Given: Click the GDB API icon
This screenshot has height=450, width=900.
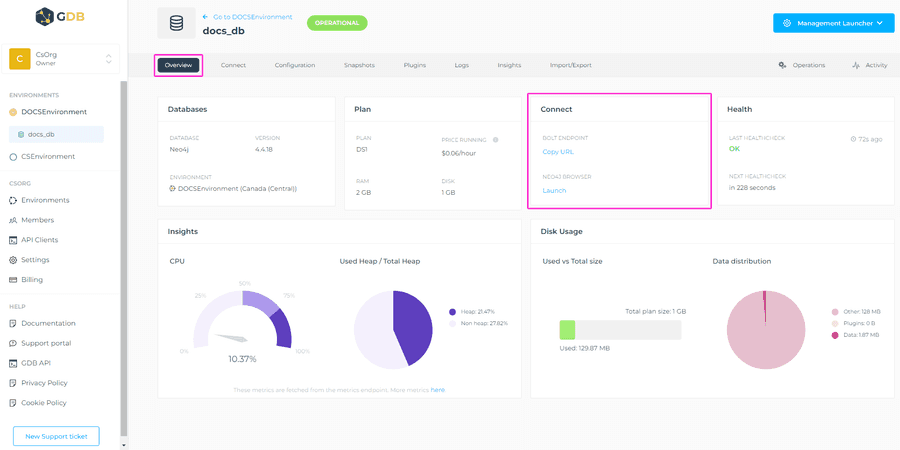Looking at the screenshot, I should coord(13,363).
